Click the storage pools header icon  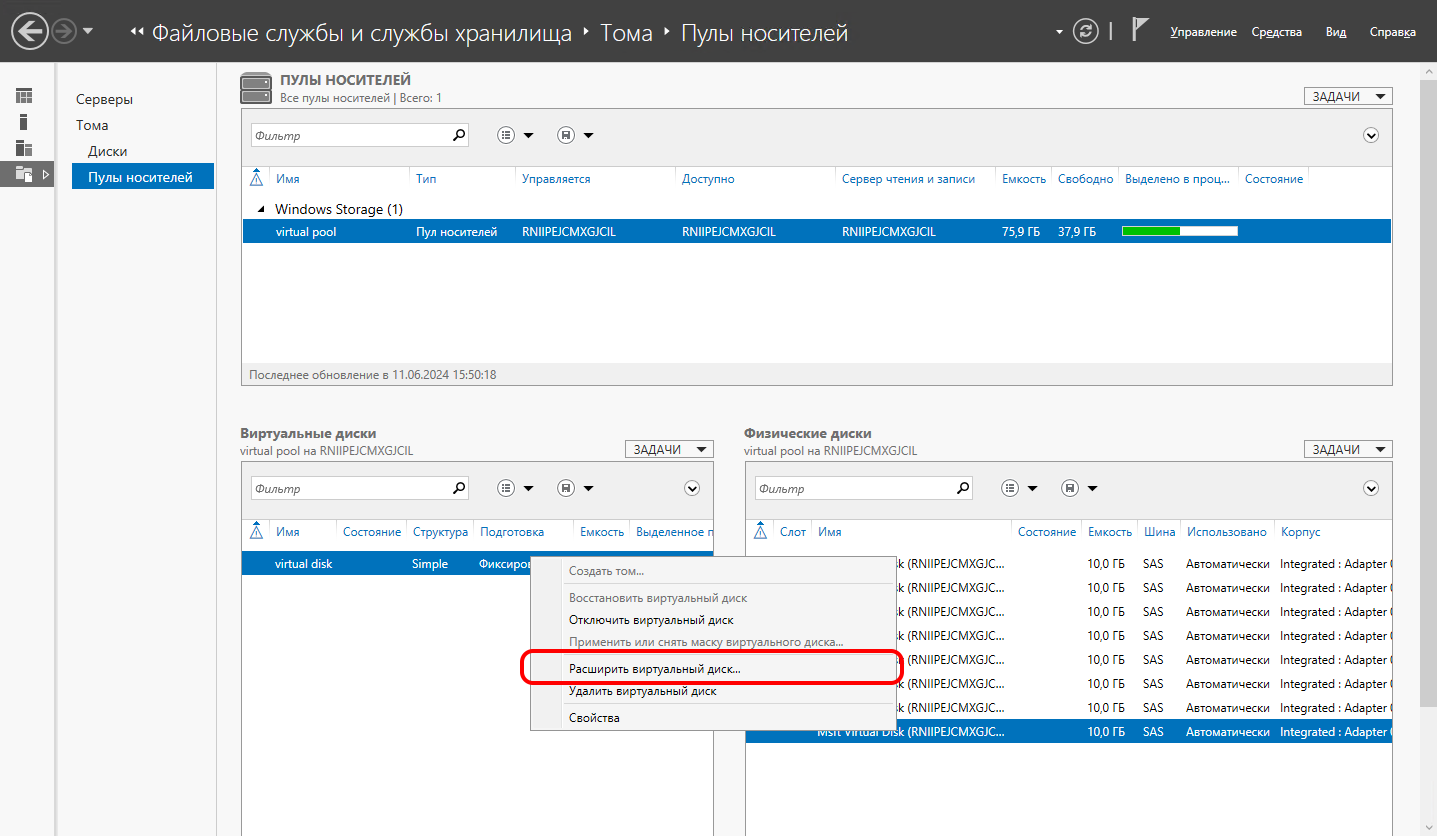(256, 88)
